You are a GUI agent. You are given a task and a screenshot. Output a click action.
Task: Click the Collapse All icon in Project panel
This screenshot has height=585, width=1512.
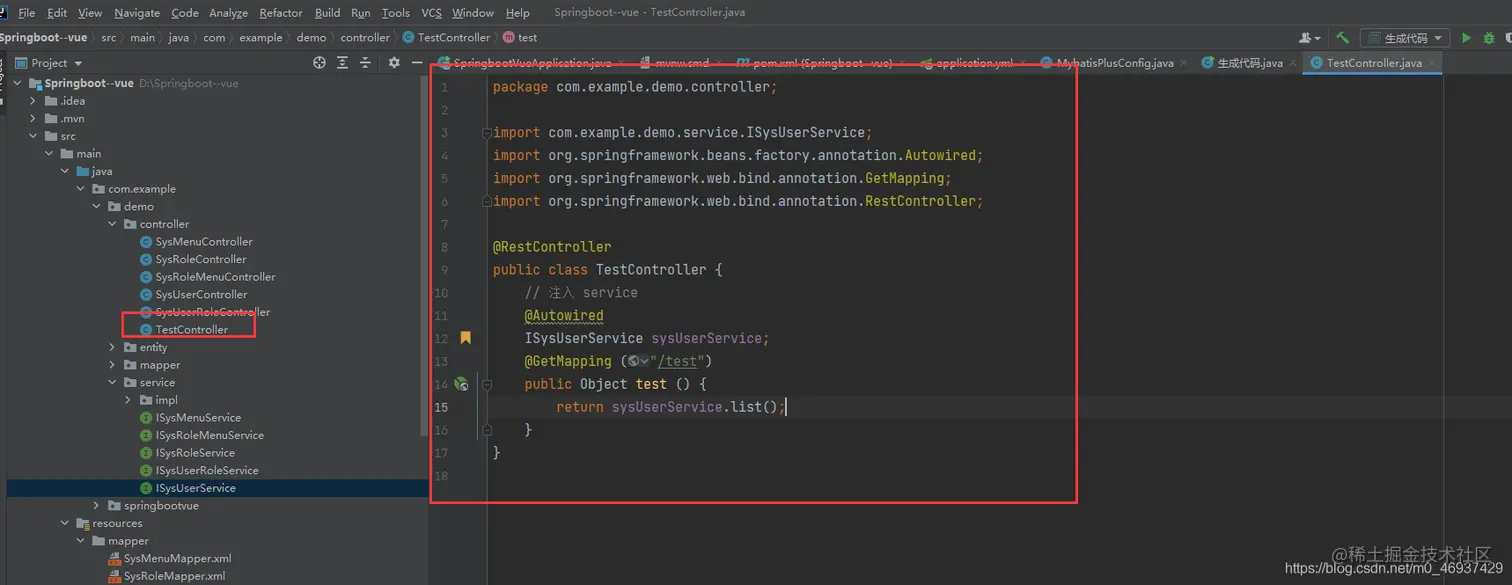[365, 62]
